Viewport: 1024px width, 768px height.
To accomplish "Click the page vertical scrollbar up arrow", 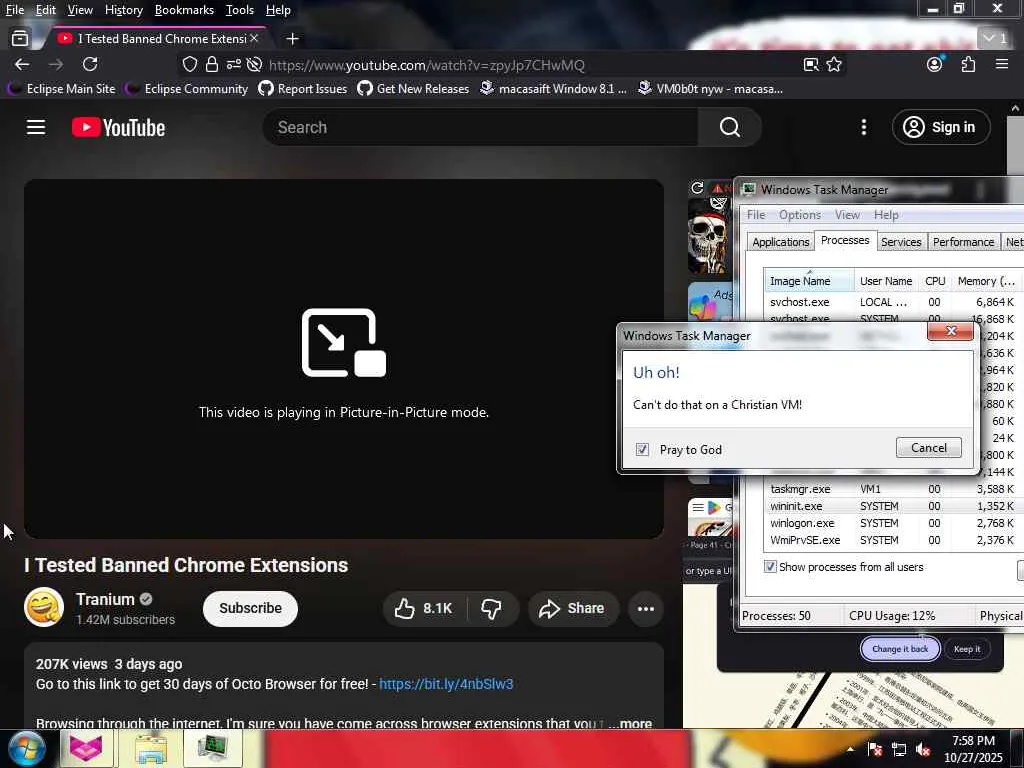I will click(1016, 108).
